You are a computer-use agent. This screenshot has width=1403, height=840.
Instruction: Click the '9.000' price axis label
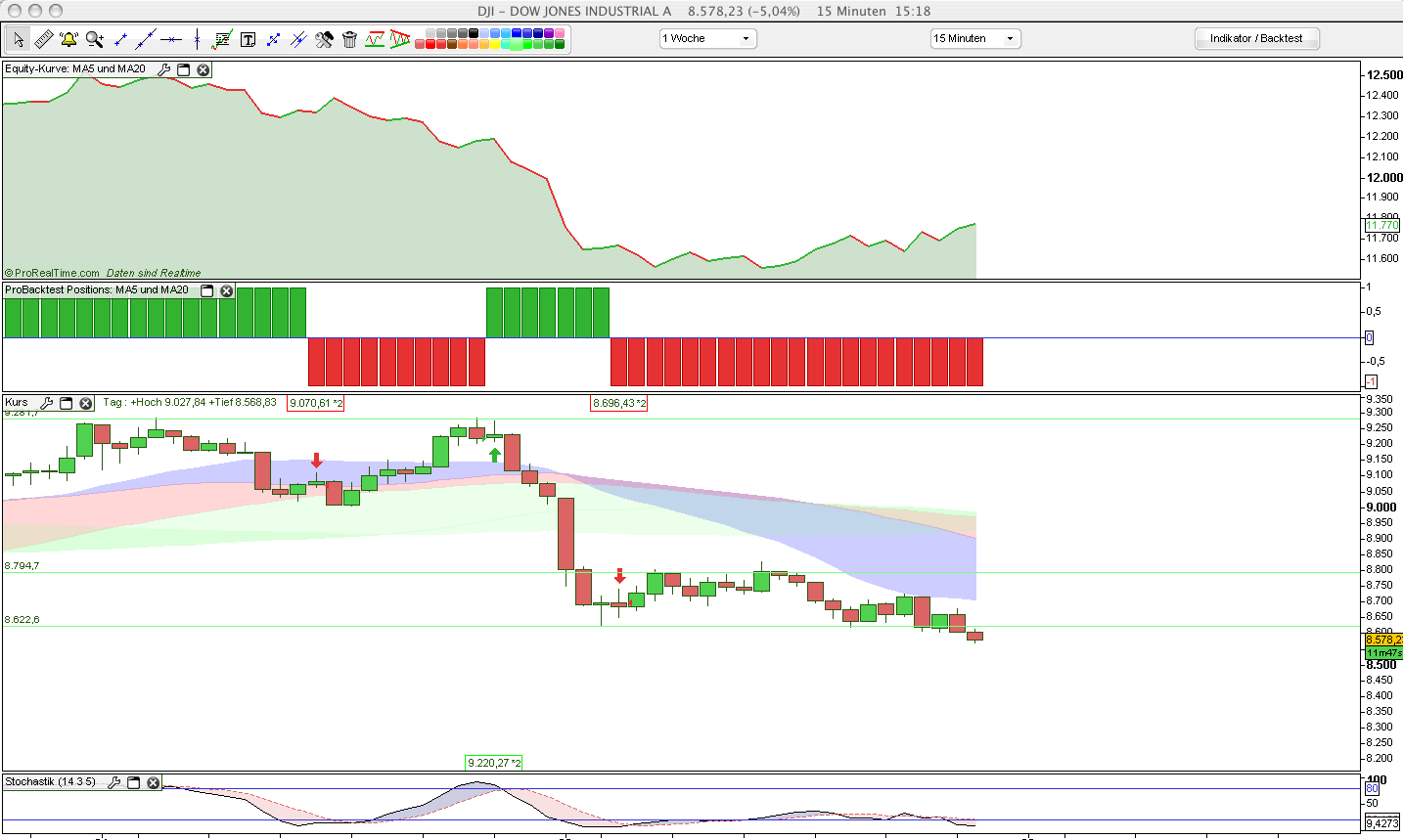tap(1381, 507)
